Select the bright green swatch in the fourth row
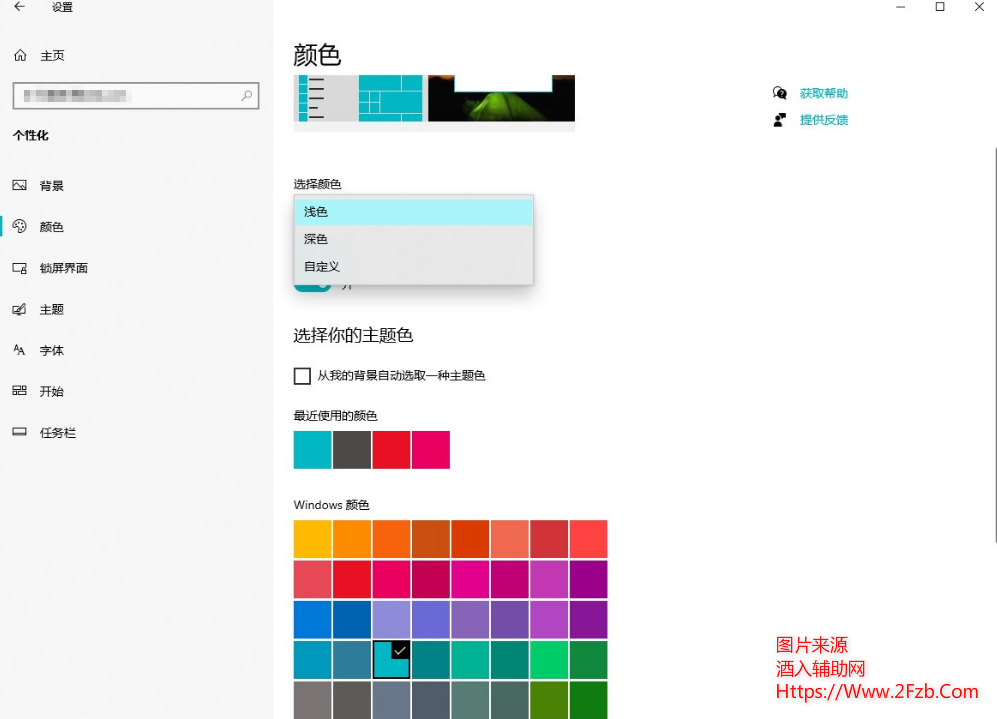This screenshot has width=997, height=719. [x=549, y=659]
